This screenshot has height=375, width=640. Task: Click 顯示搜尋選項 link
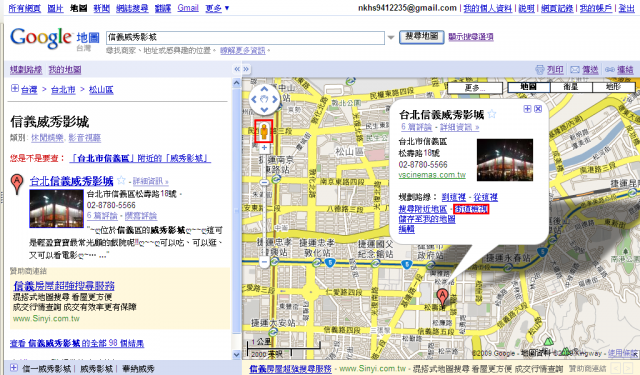pos(471,37)
